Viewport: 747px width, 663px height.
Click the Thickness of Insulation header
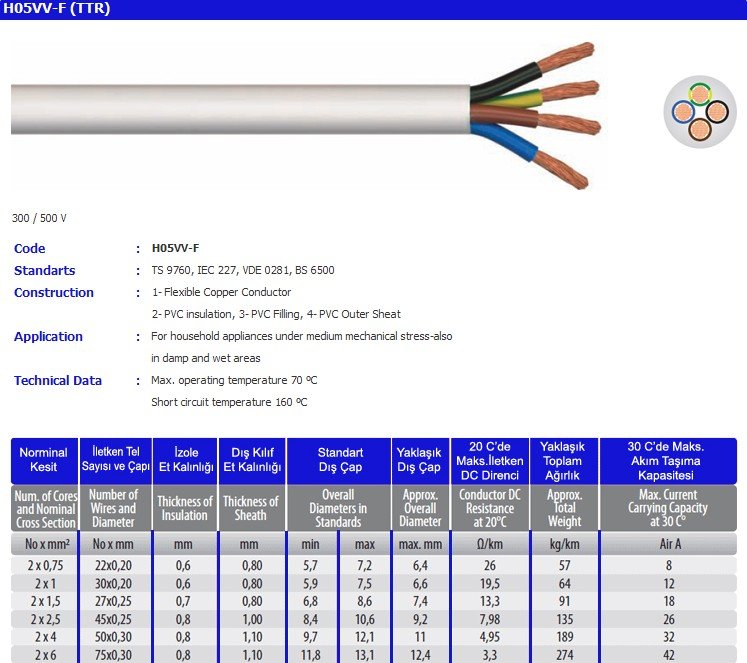186,508
